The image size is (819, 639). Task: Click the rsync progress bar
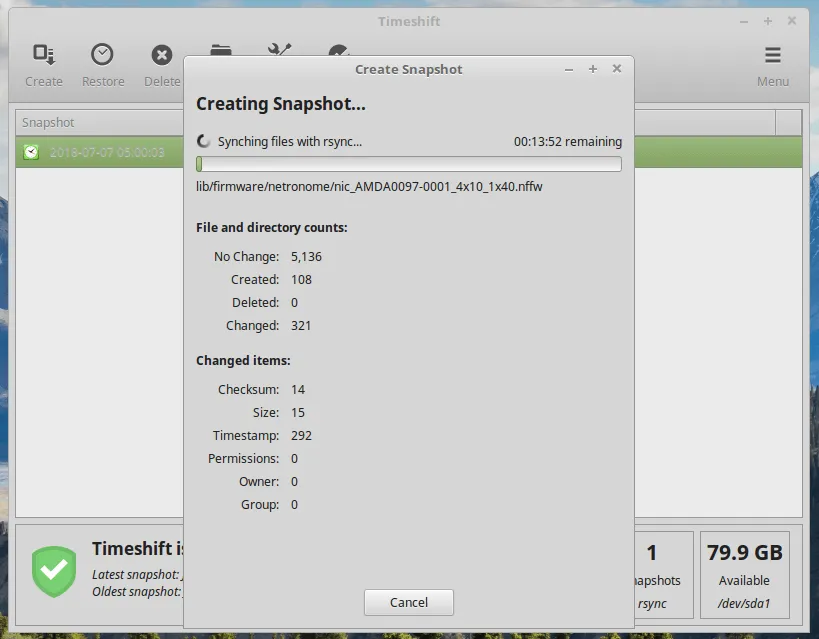click(409, 164)
